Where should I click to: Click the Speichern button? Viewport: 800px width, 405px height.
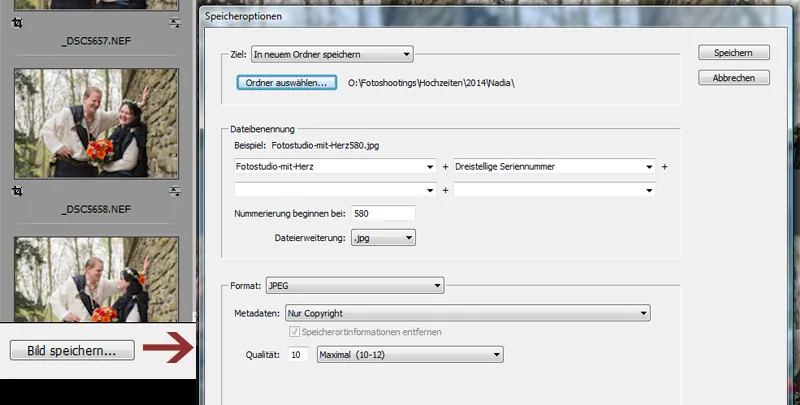pyautogui.click(x=734, y=53)
